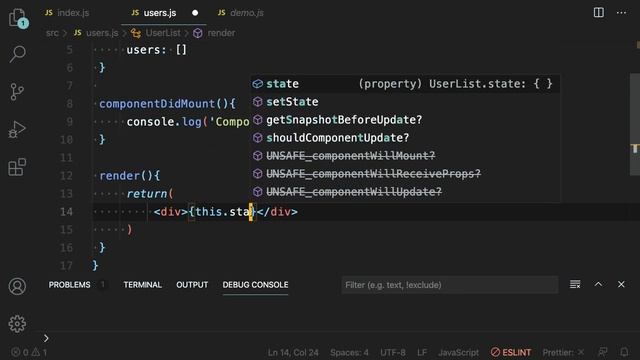Viewport: 640px width, 360px height.
Task: Click the unsaved dot on users.js tab
Action: (195, 13)
